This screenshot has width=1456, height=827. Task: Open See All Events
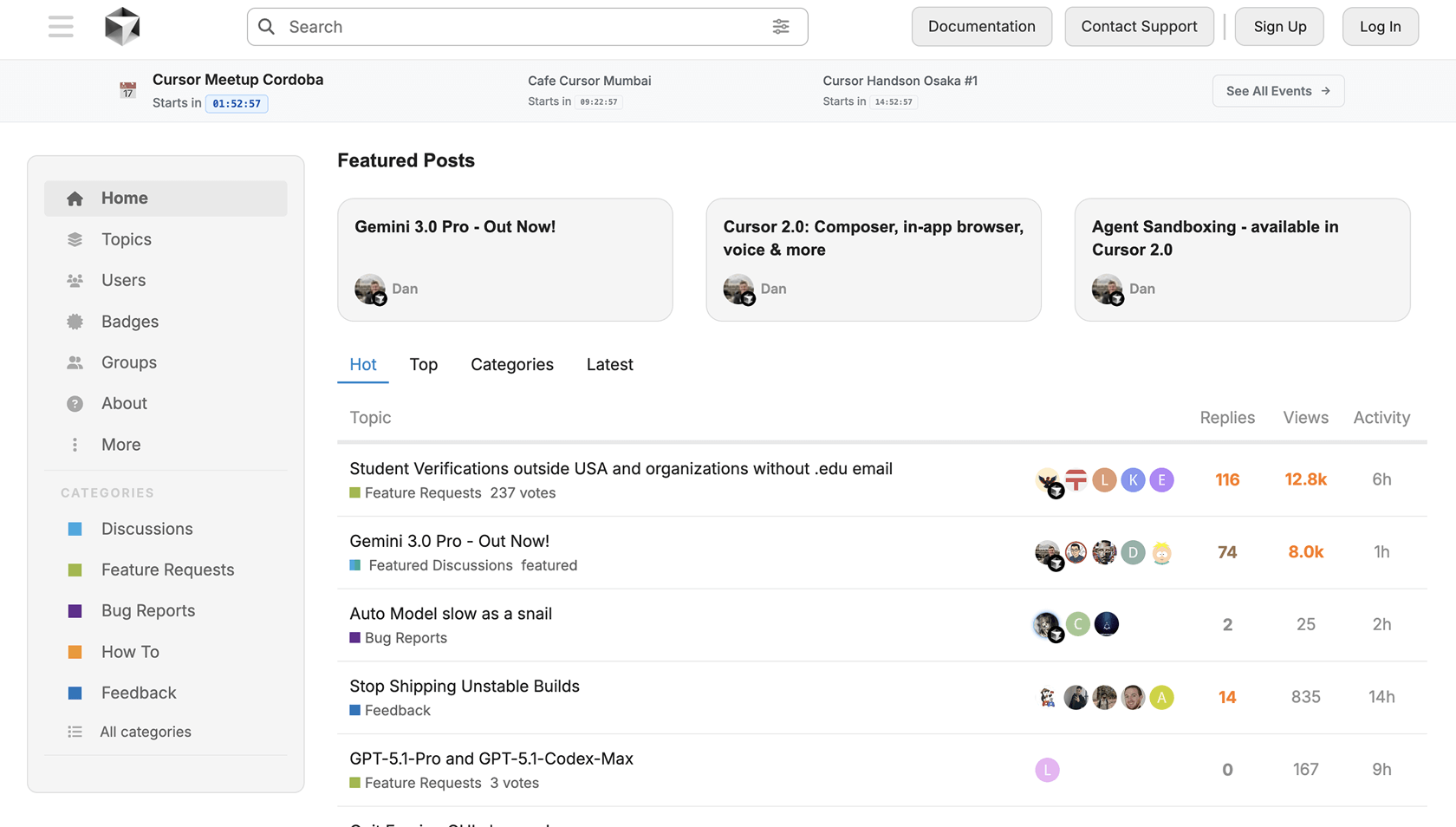(x=1277, y=90)
